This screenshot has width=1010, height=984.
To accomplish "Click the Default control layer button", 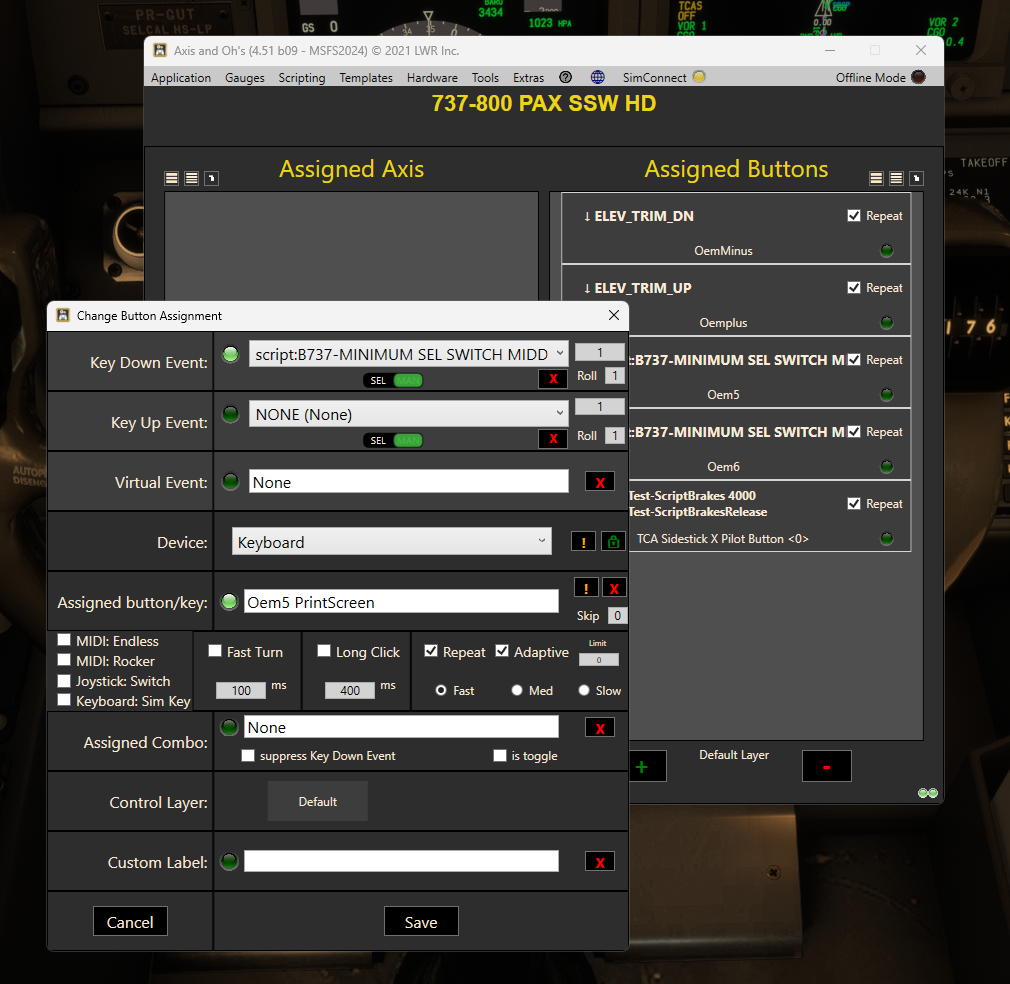I will point(318,801).
